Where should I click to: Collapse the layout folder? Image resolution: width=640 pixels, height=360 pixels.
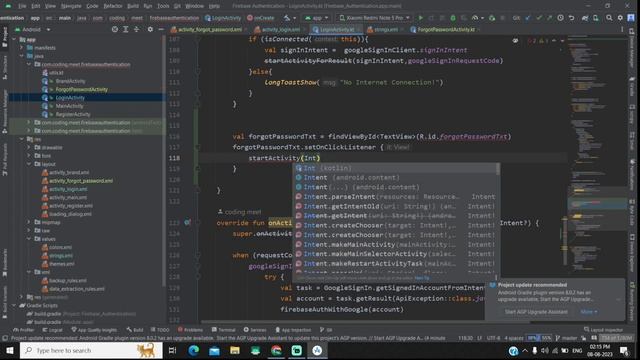[x=29, y=164]
